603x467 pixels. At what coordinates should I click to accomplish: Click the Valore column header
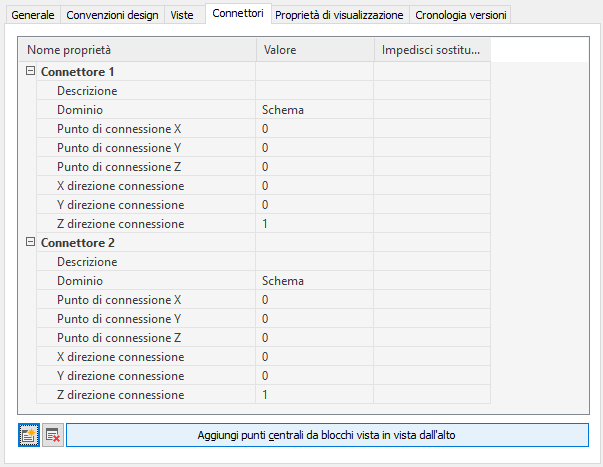click(314, 50)
